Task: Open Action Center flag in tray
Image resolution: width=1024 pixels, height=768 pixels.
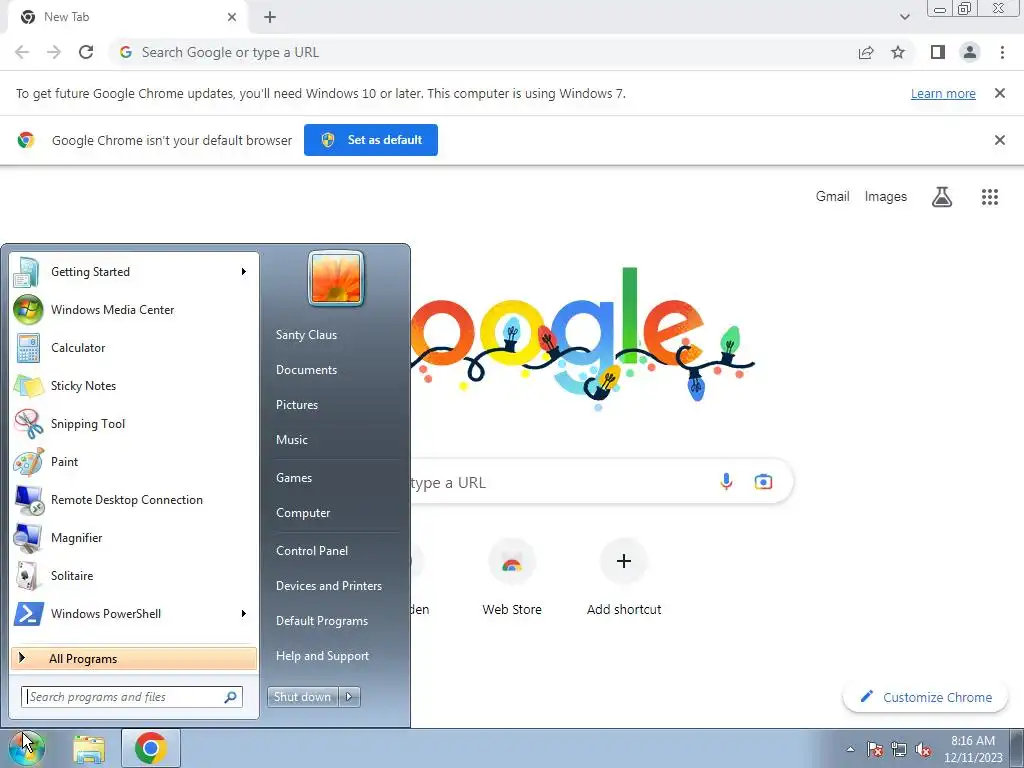Action: point(875,750)
